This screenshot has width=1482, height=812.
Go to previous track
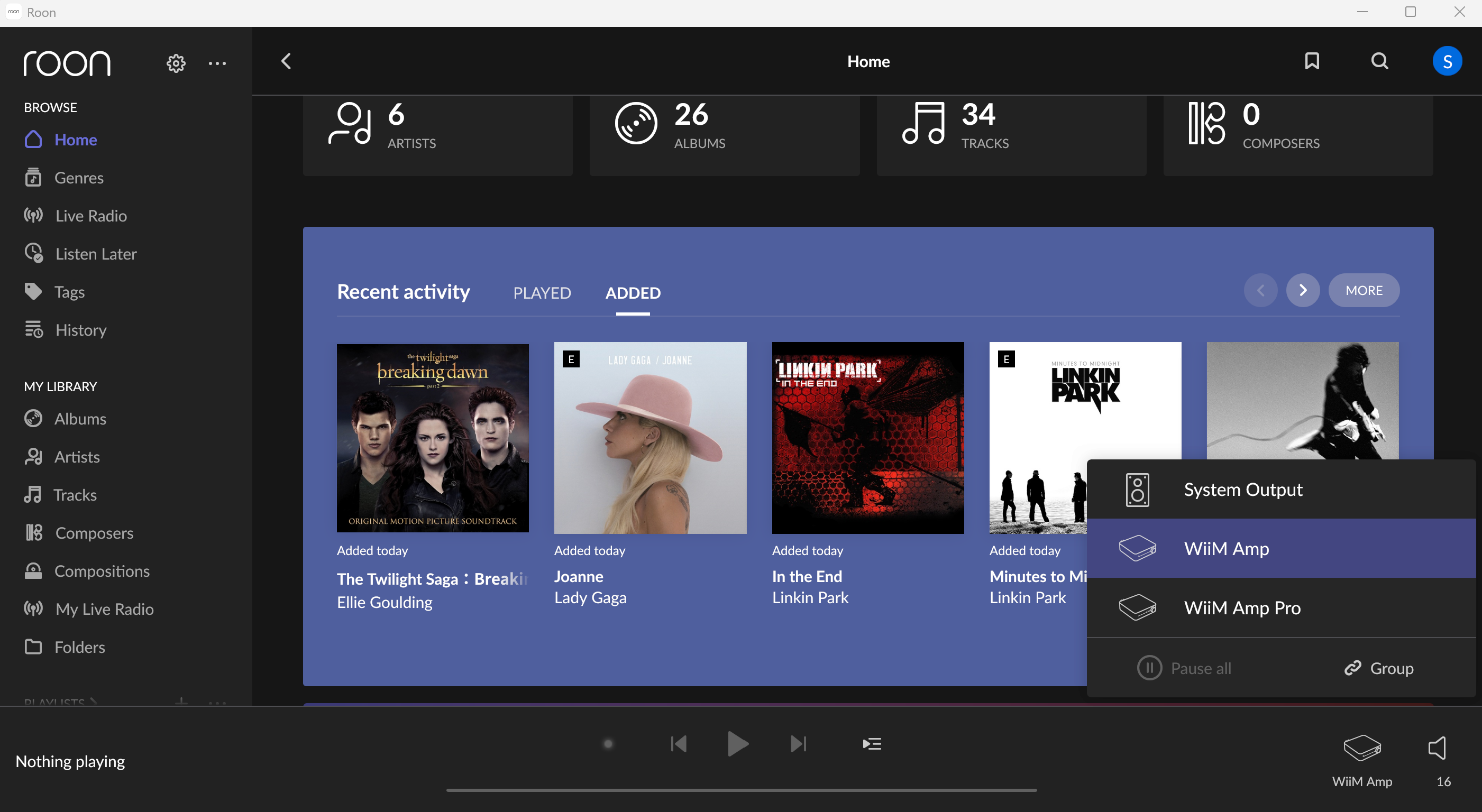click(x=679, y=744)
